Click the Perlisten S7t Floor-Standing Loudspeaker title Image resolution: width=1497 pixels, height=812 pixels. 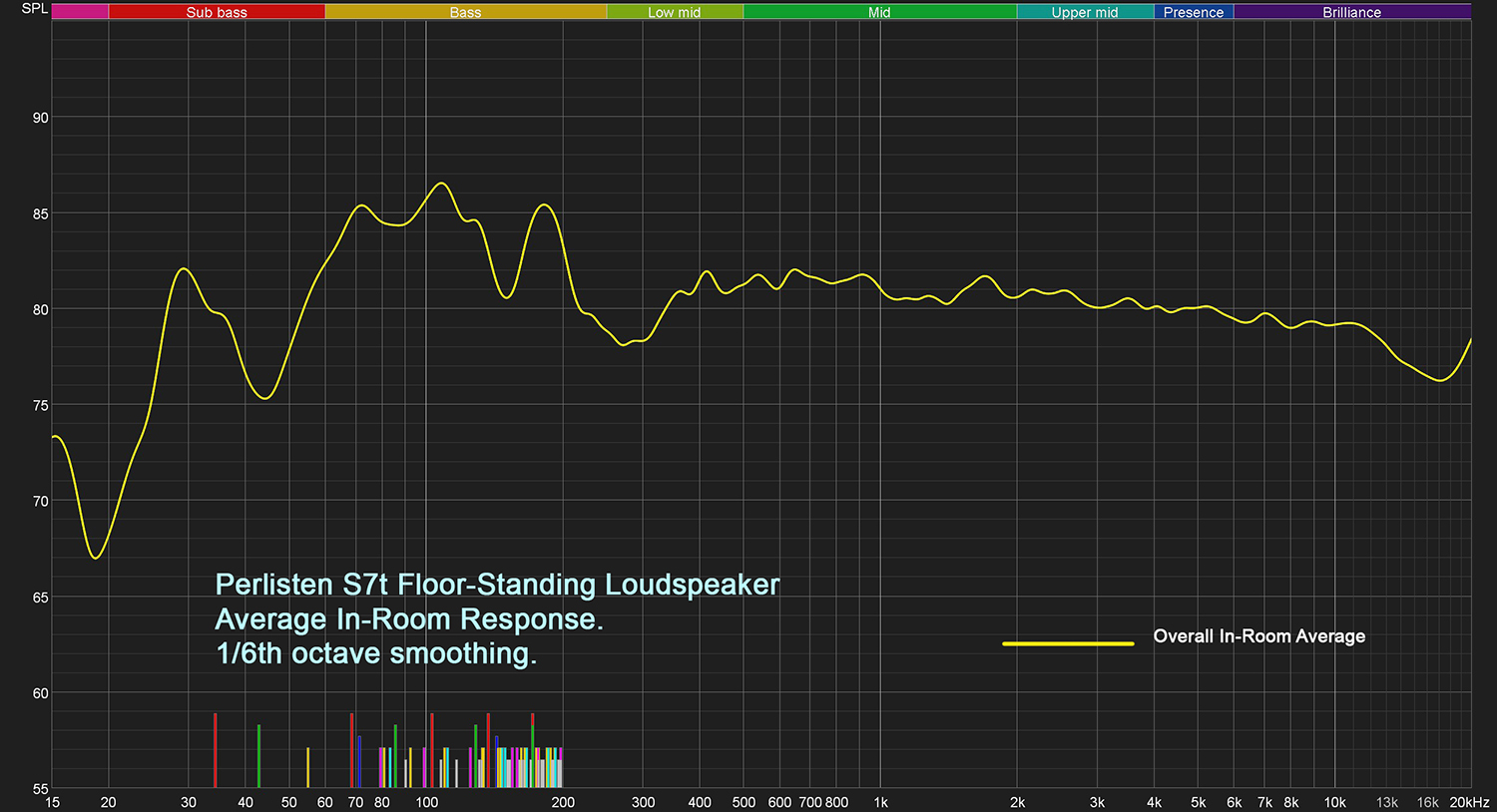coord(497,585)
